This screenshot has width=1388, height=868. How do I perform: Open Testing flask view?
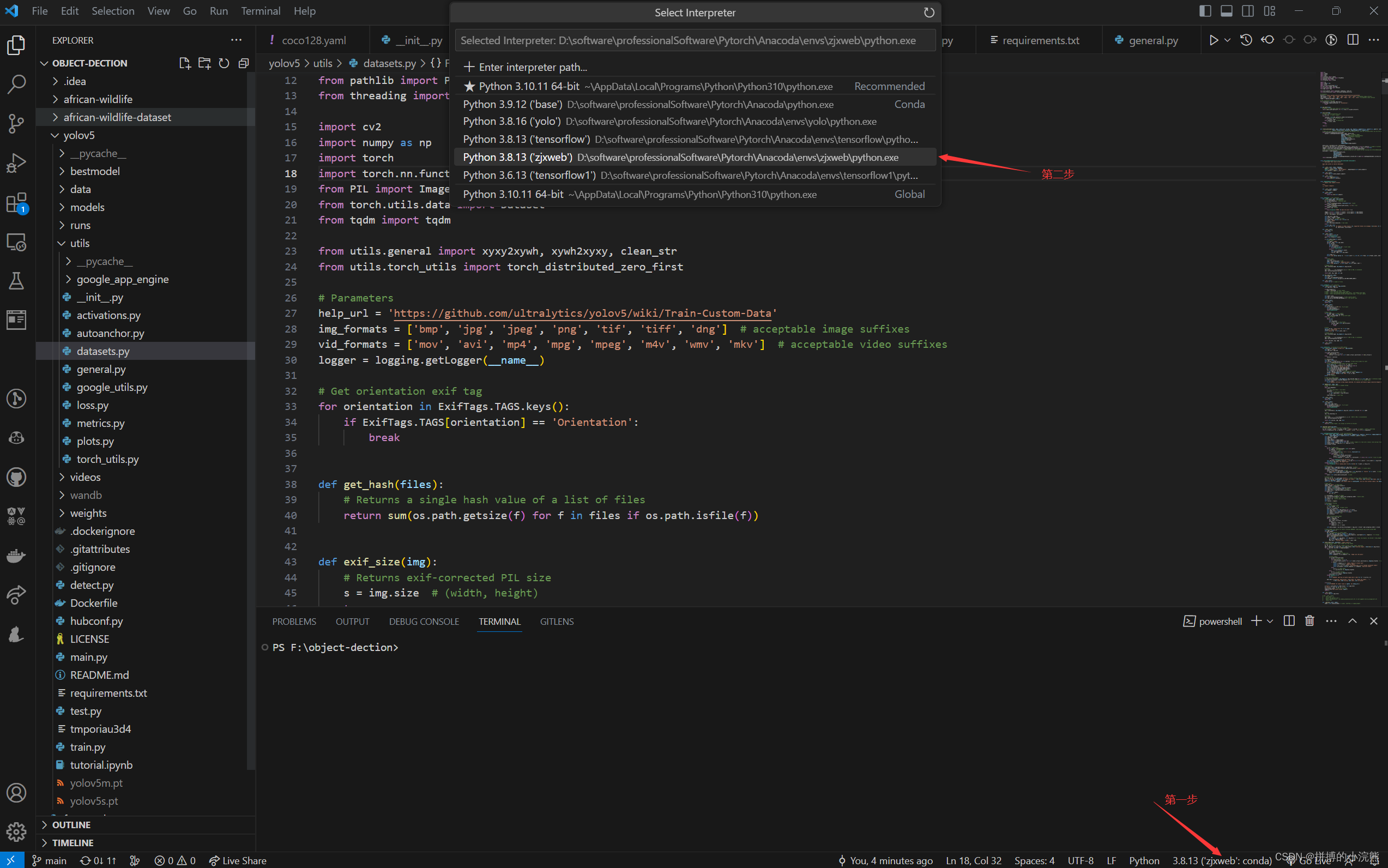click(16, 281)
